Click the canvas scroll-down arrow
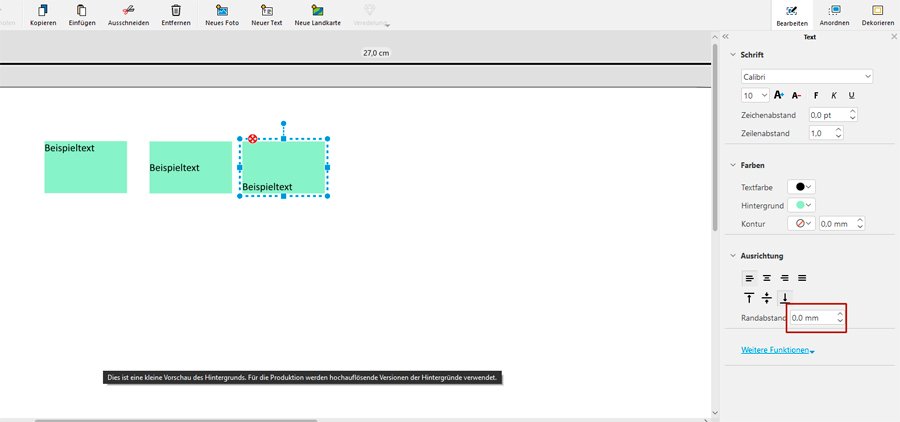The image size is (900, 422). pos(715,412)
